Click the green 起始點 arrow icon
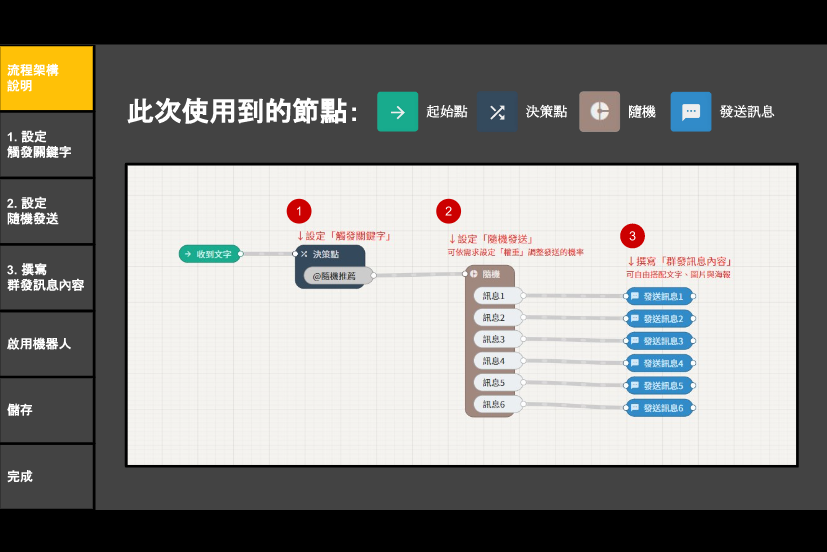Screen dimensions: 827x552 coord(397,112)
